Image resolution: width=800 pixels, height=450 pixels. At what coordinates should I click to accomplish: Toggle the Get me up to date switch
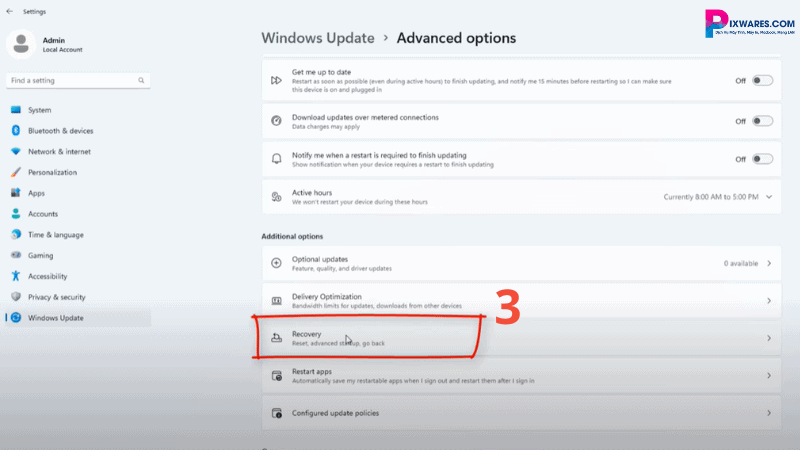(x=762, y=80)
